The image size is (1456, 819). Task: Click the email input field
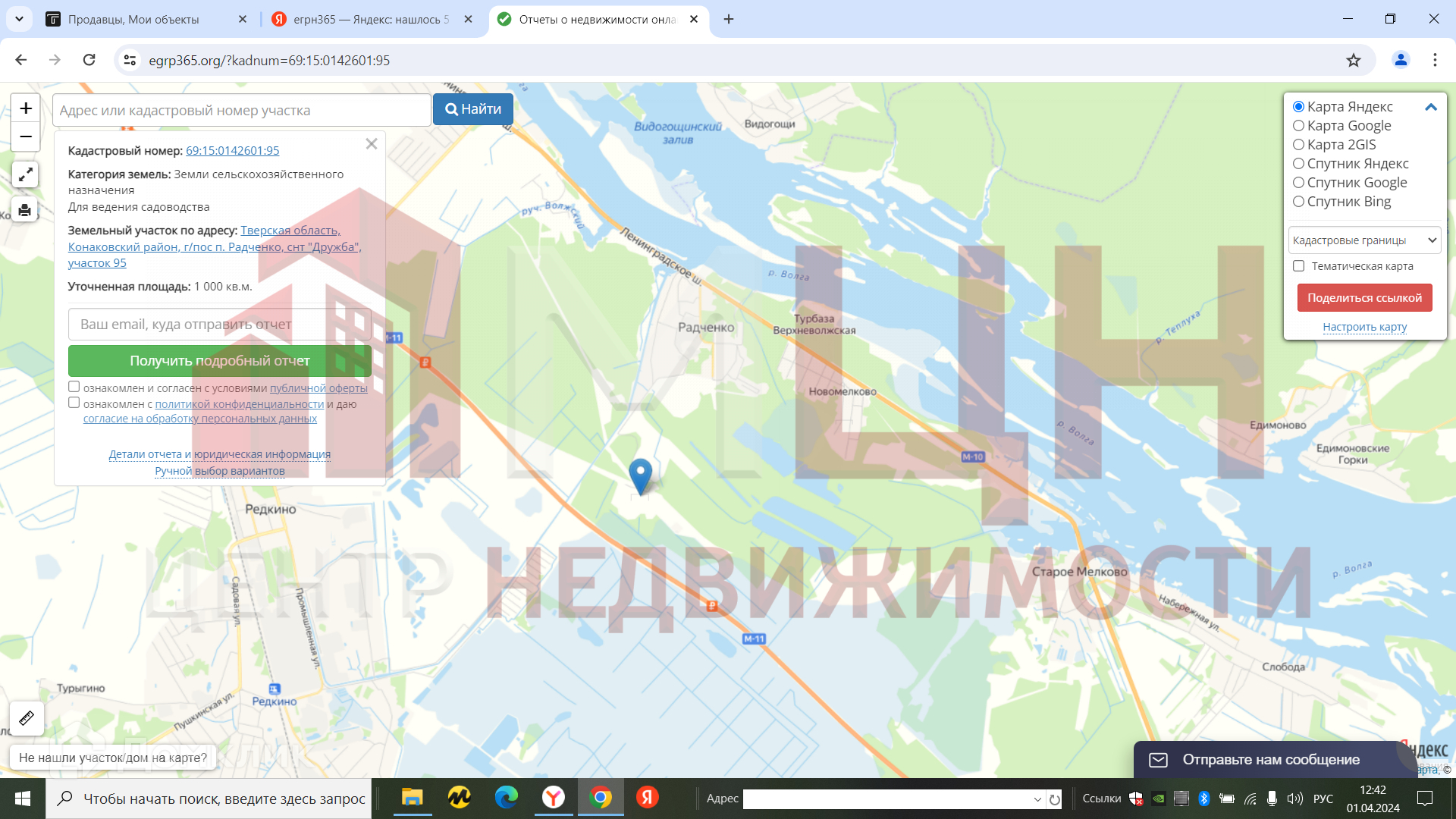coord(219,325)
